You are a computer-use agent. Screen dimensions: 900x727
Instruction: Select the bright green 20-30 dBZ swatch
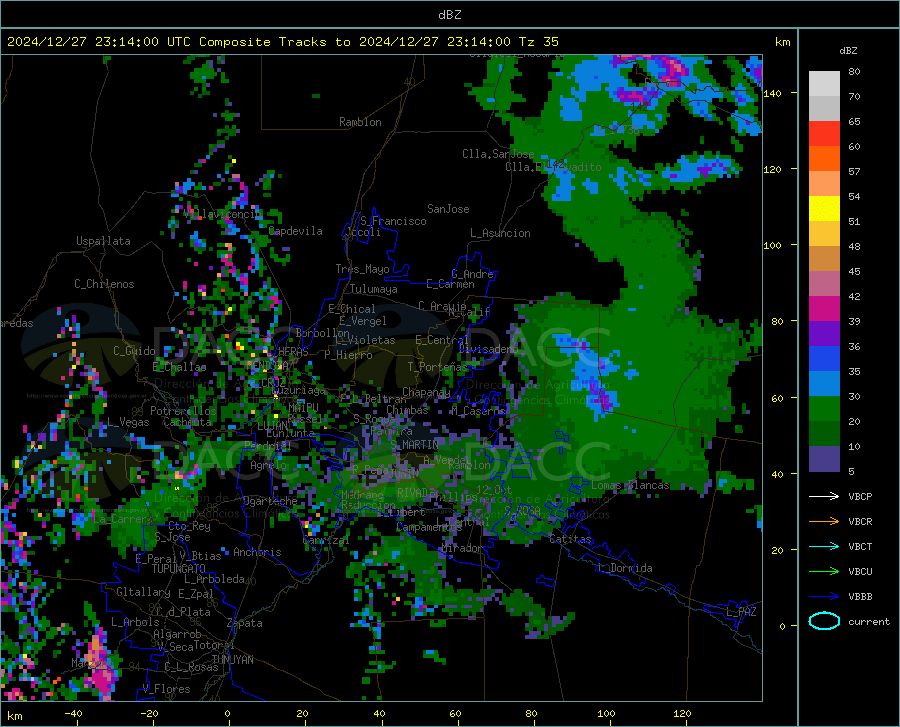tap(824, 409)
